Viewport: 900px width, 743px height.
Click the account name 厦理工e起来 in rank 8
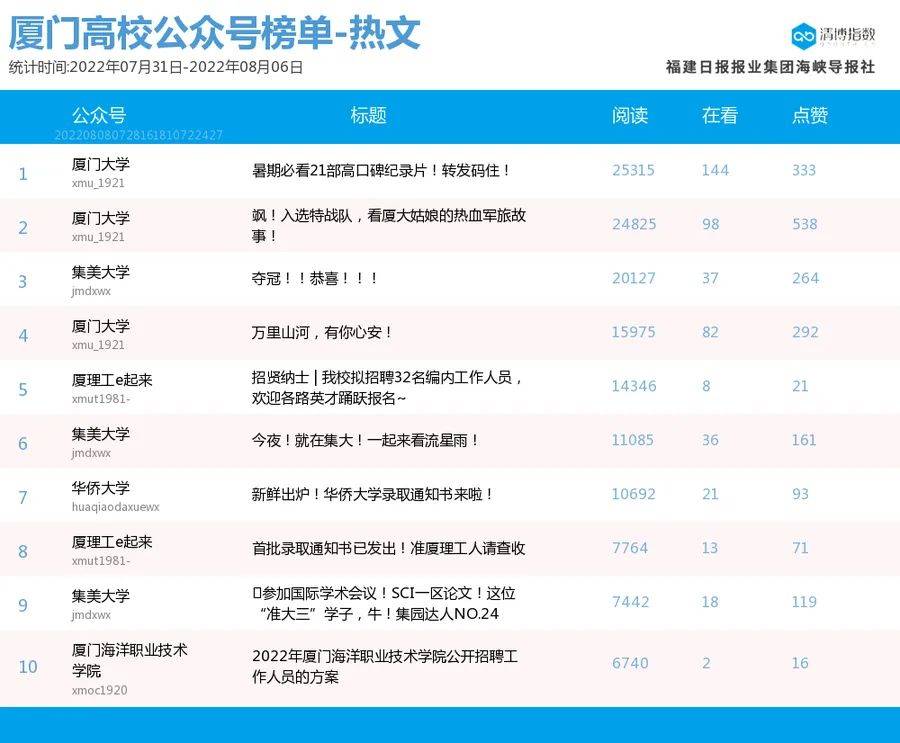click(112, 542)
